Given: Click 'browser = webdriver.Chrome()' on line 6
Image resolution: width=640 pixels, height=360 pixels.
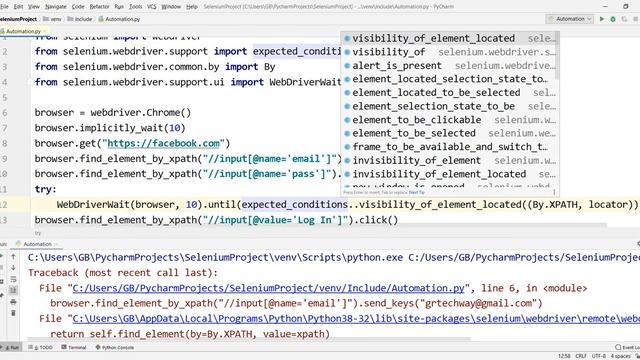Looking at the screenshot, I should (x=113, y=113).
